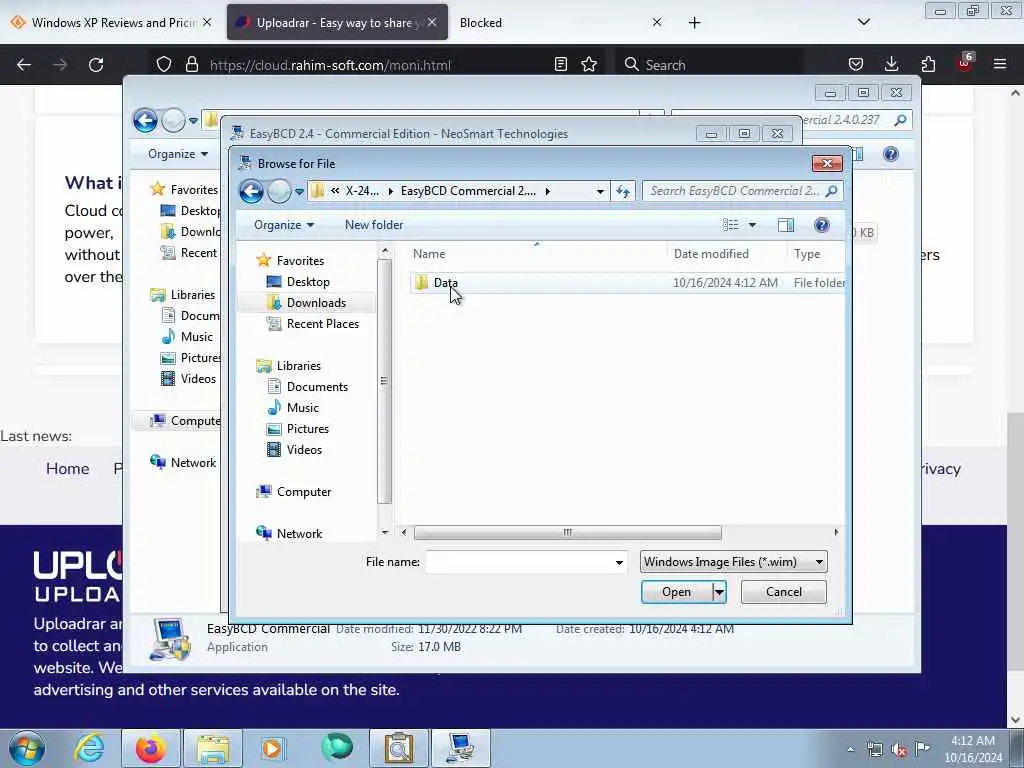Image resolution: width=1024 pixels, height=768 pixels.
Task: Open Firefox application menu
Action: 999,65
